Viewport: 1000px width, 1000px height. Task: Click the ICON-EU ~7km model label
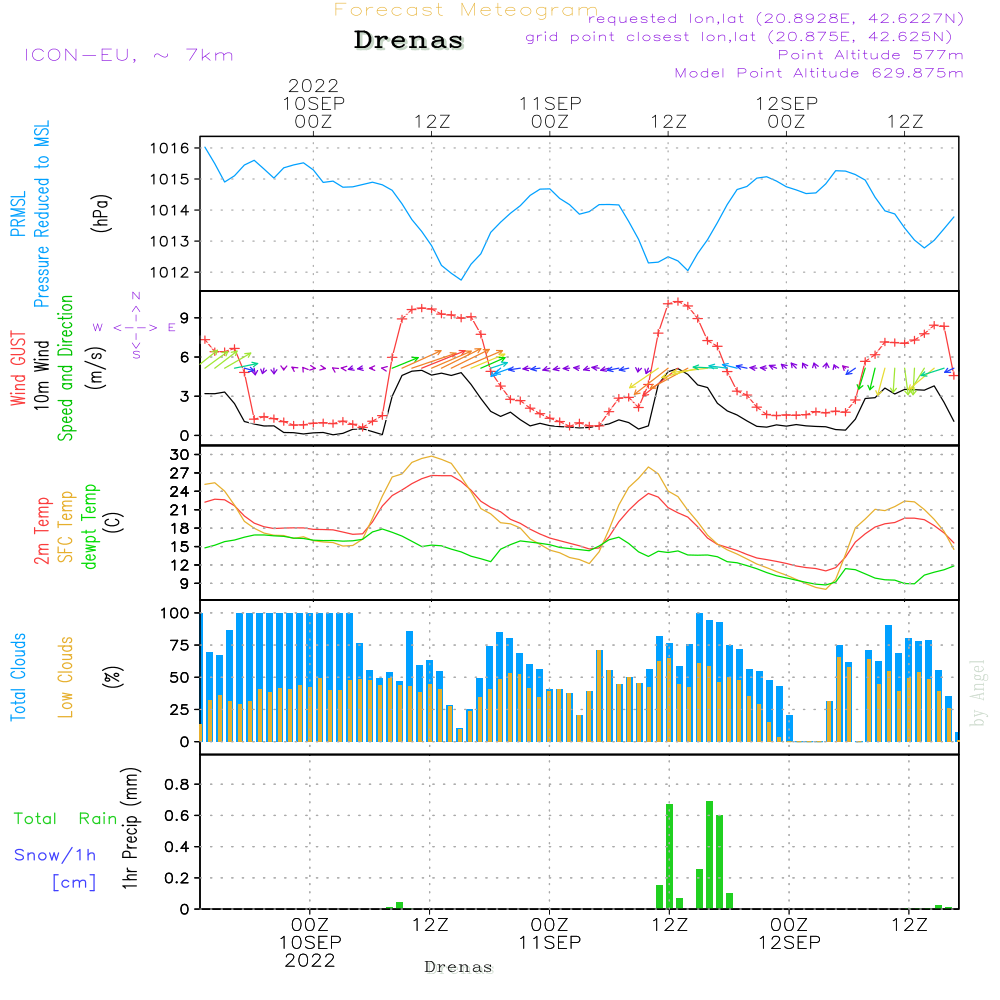tap(128, 55)
